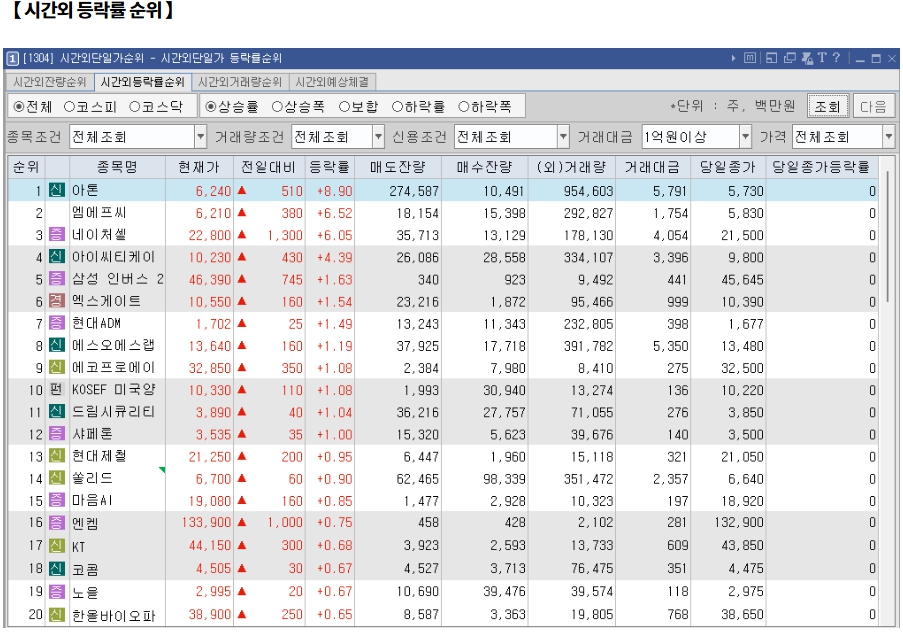Click the 다음 button for next results

[873, 106]
